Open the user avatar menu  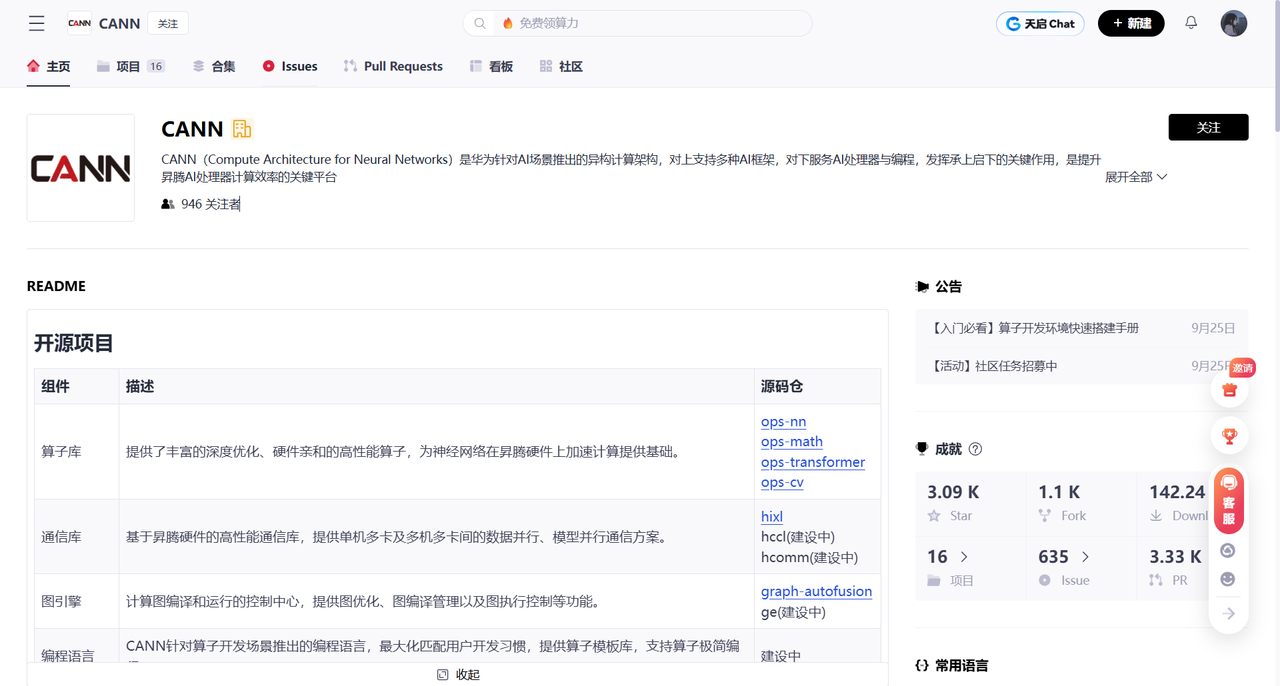pyautogui.click(x=1234, y=23)
